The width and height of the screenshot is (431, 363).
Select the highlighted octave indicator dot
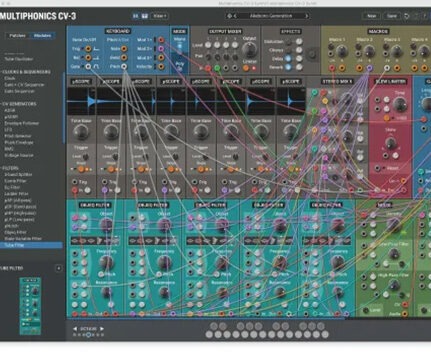coord(88,334)
